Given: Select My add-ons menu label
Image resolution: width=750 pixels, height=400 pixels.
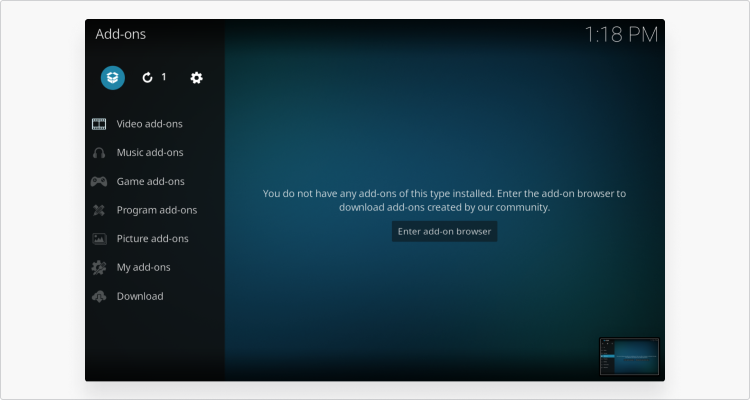Looking at the screenshot, I should point(143,267).
